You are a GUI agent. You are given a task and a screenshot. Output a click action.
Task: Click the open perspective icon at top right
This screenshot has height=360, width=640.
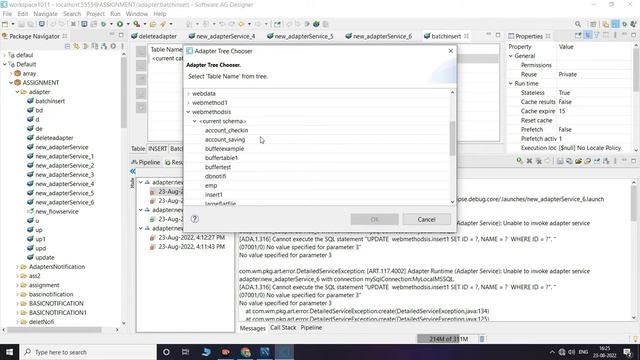(593, 24)
